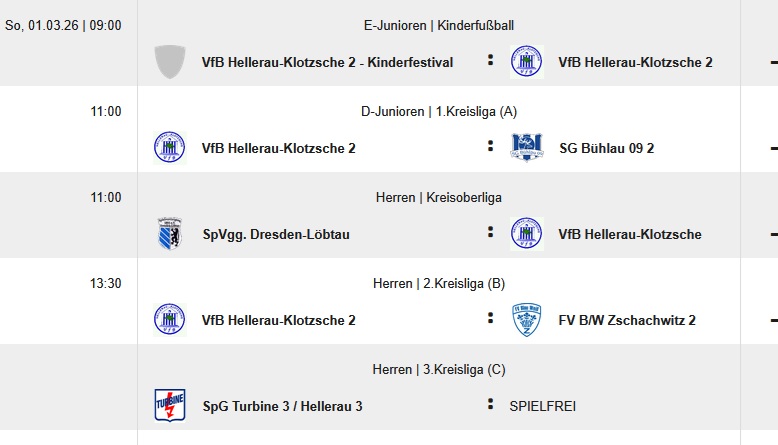Click the Turbine club logo
The width and height of the screenshot is (778, 445).
[x=169, y=406]
